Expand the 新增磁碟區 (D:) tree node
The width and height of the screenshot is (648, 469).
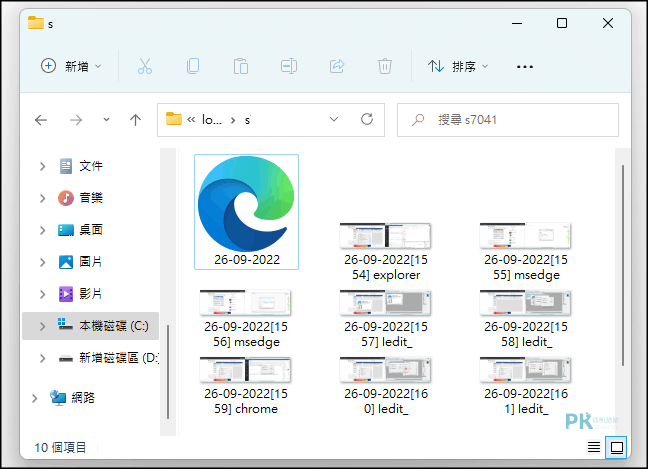click(x=42, y=358)
